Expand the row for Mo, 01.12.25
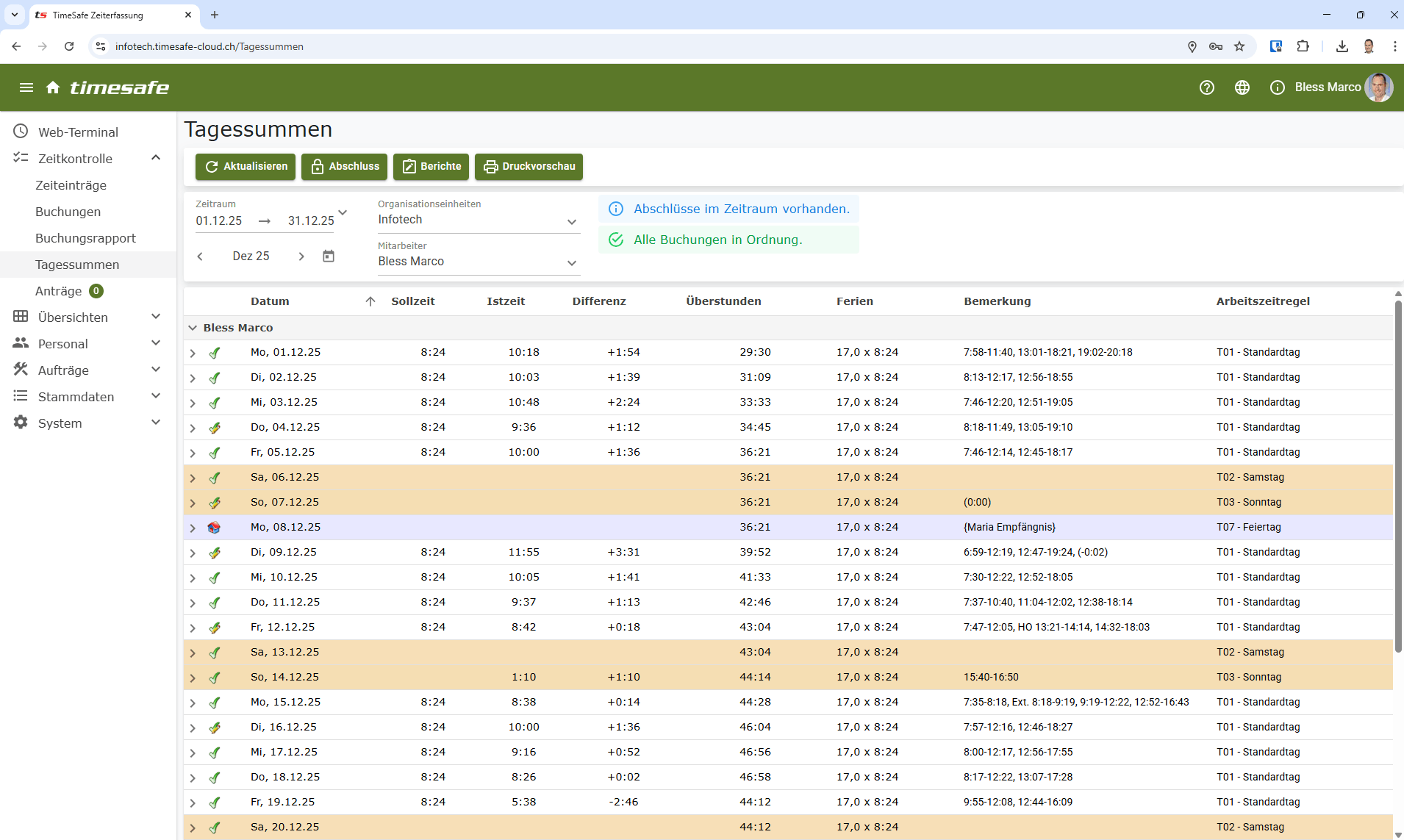The height and width of the screenshot is (840, 1404). [x=193, y=353]
